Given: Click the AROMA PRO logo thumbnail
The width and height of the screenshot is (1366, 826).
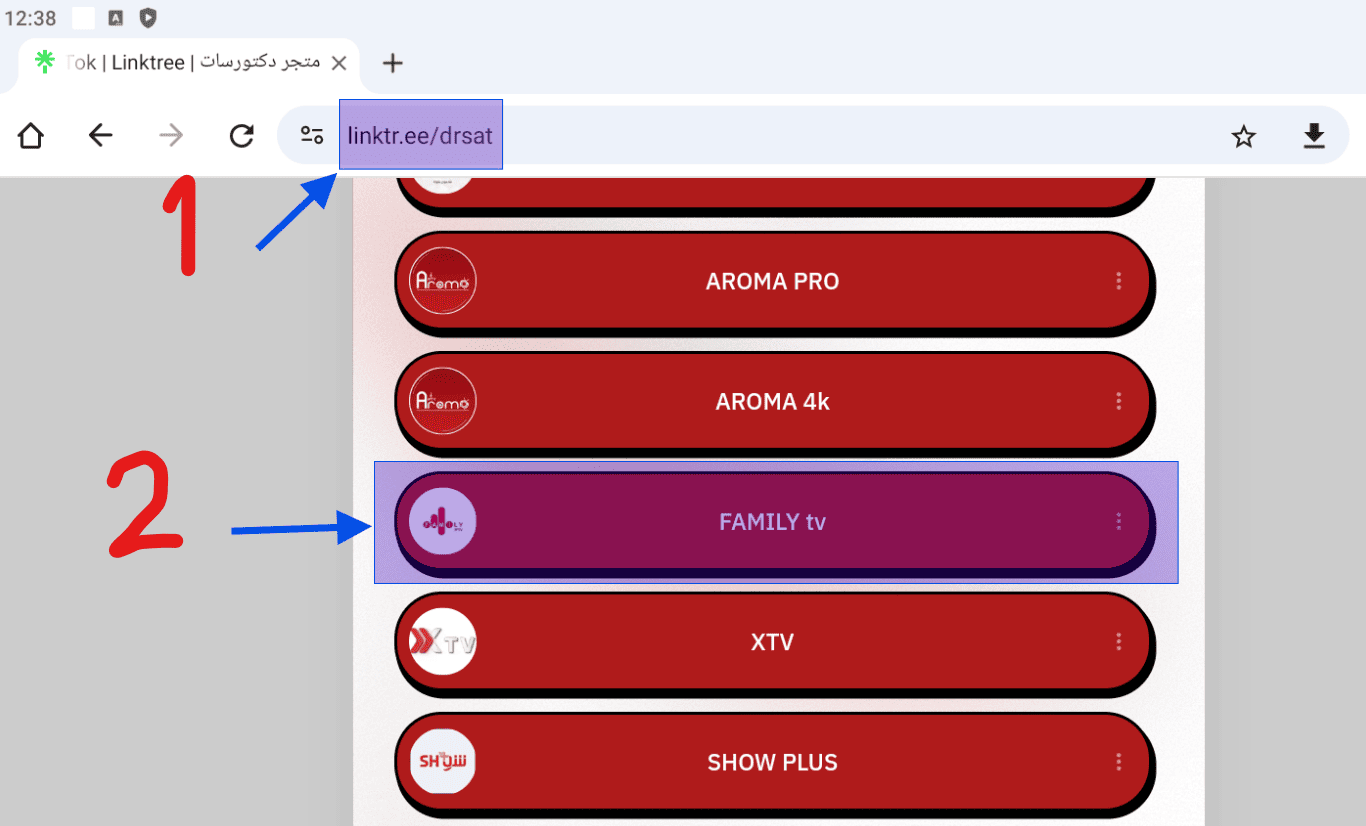Looking at the screenshot, I should click(x=443, y=281).
